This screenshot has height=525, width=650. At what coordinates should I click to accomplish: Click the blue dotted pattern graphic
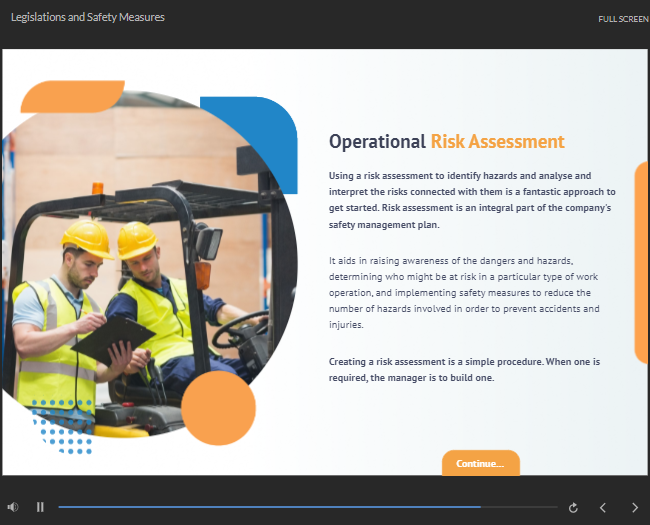click(x=63, y=427)
